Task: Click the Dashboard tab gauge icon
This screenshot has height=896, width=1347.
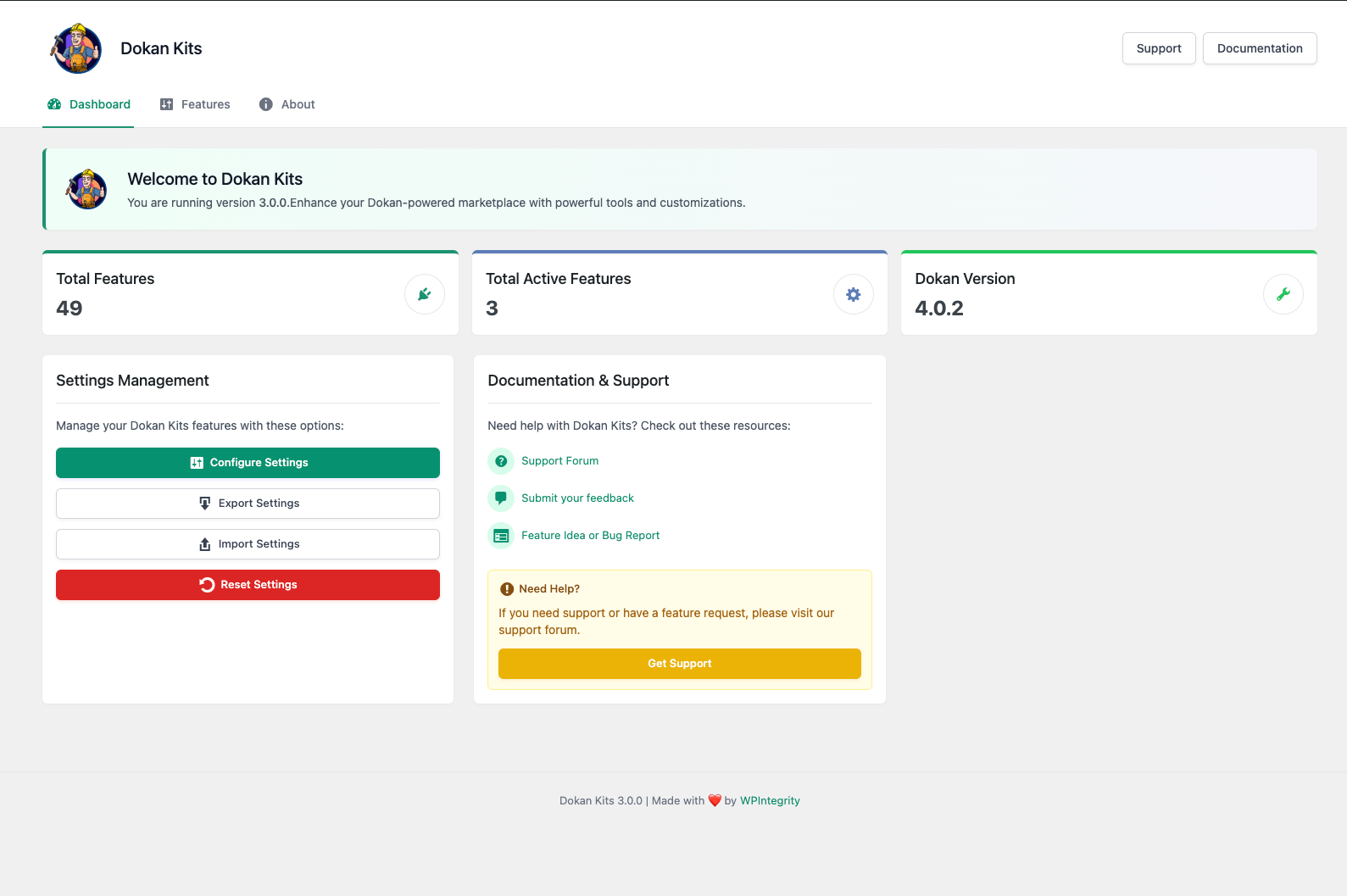Action: tap(54, 104)
